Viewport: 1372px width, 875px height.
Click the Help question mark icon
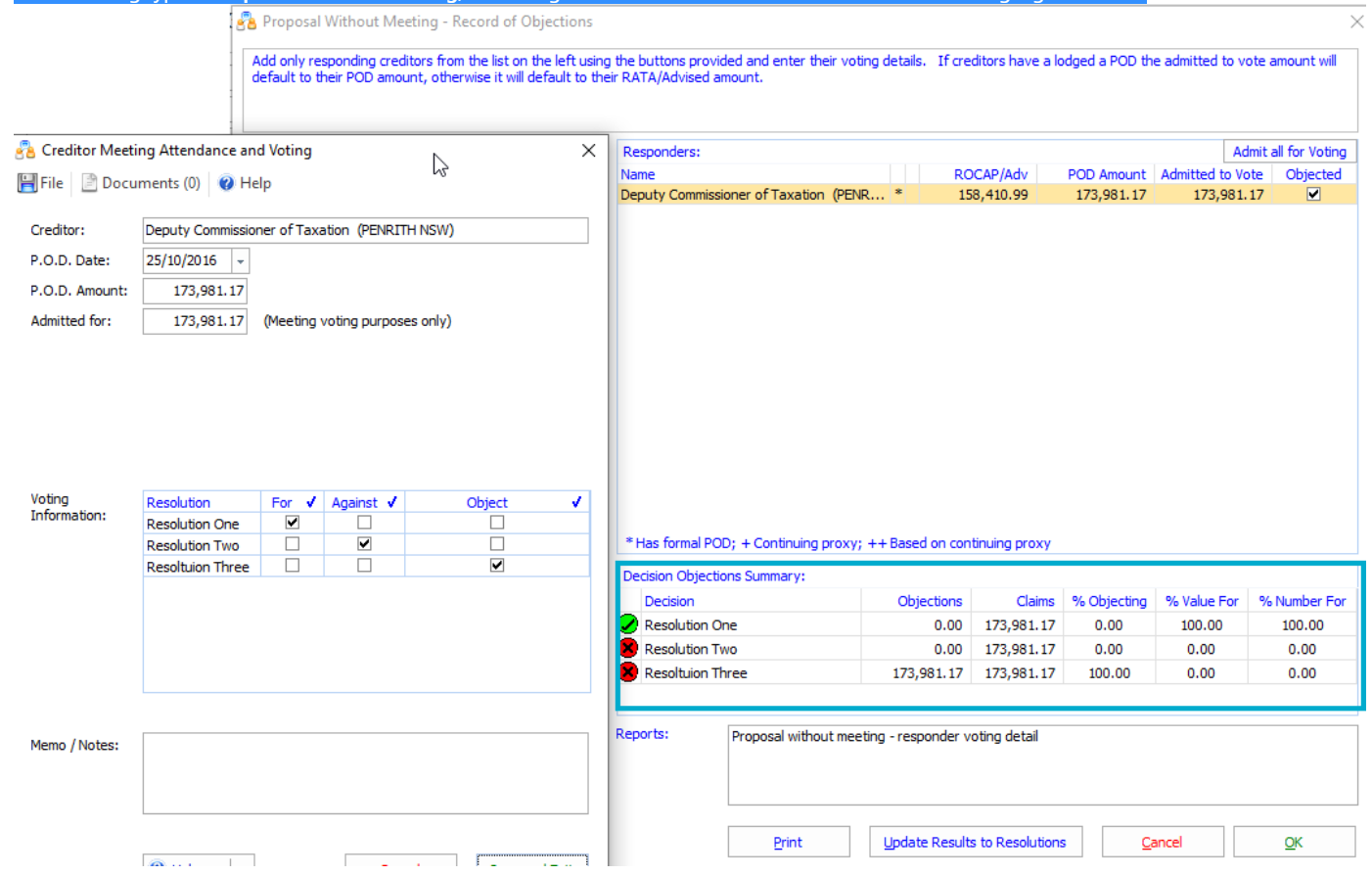(226, 183)
